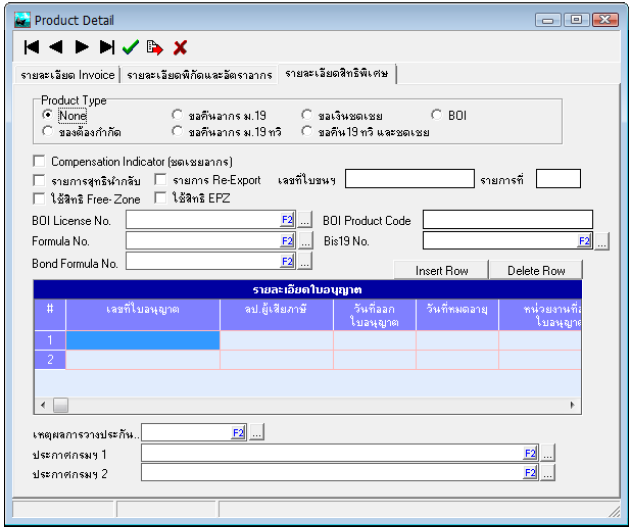The width and height of the screenshot is (632, 527).
Task: Open F2 lookup in Formula No. field
Action: pos(287,241)
